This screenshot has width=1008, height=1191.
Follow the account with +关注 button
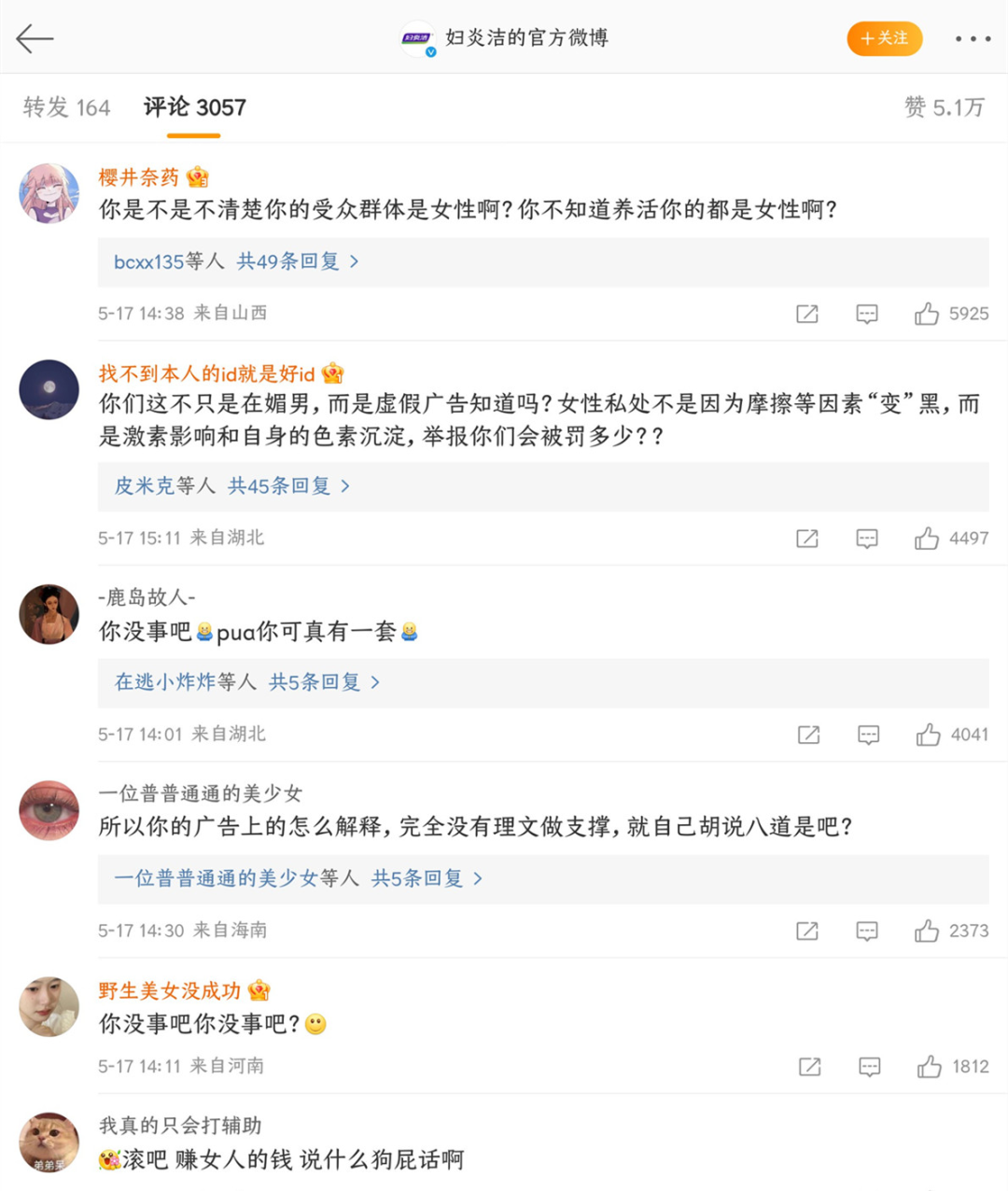884,38
